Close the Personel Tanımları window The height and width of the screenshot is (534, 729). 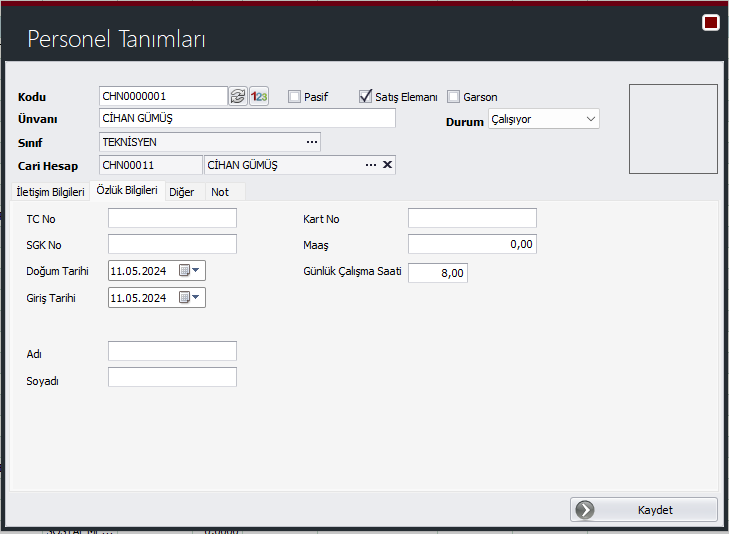(x=711, y=22)
